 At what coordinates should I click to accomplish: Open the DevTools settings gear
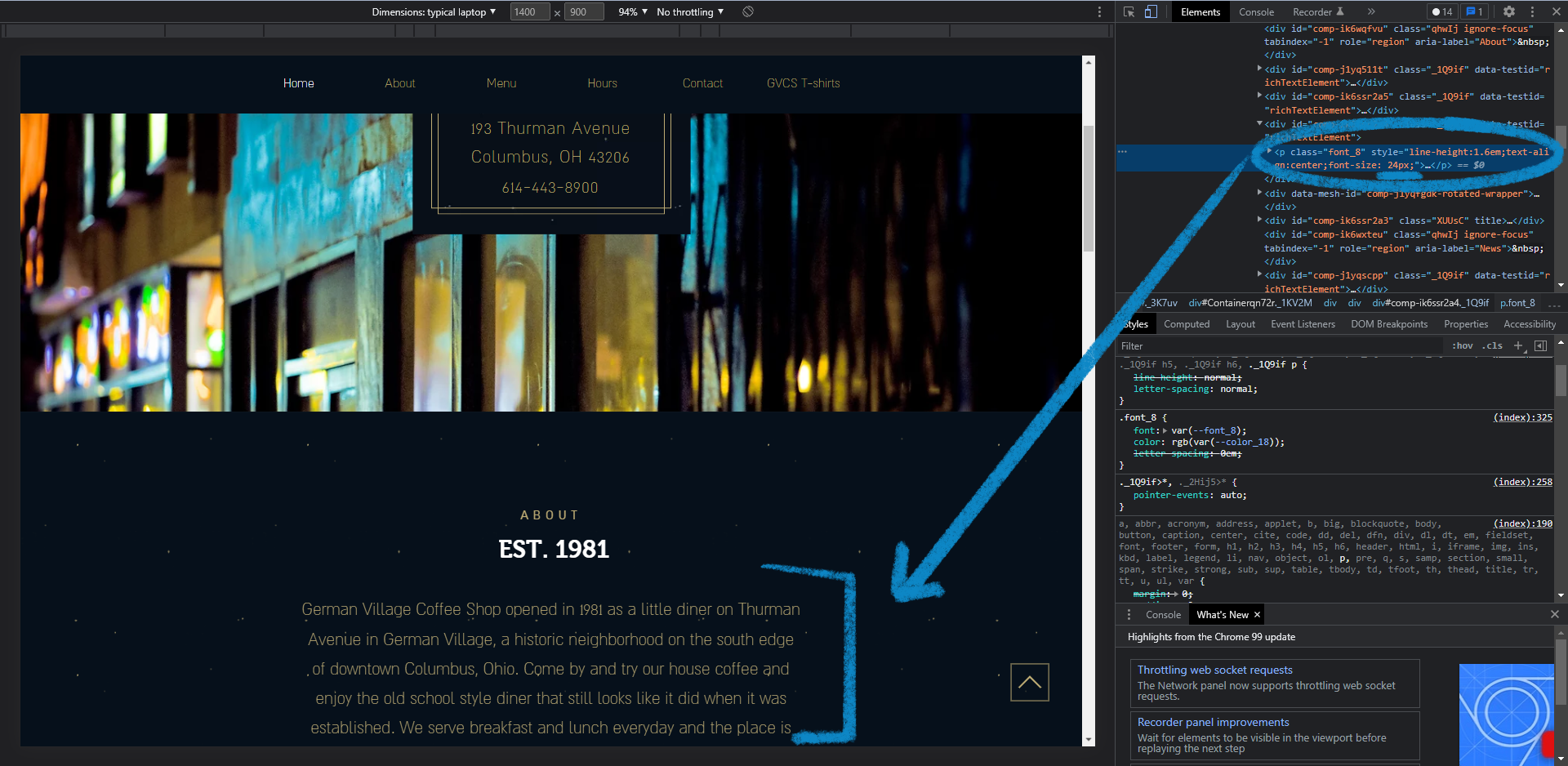click(x=1509, y=11)
